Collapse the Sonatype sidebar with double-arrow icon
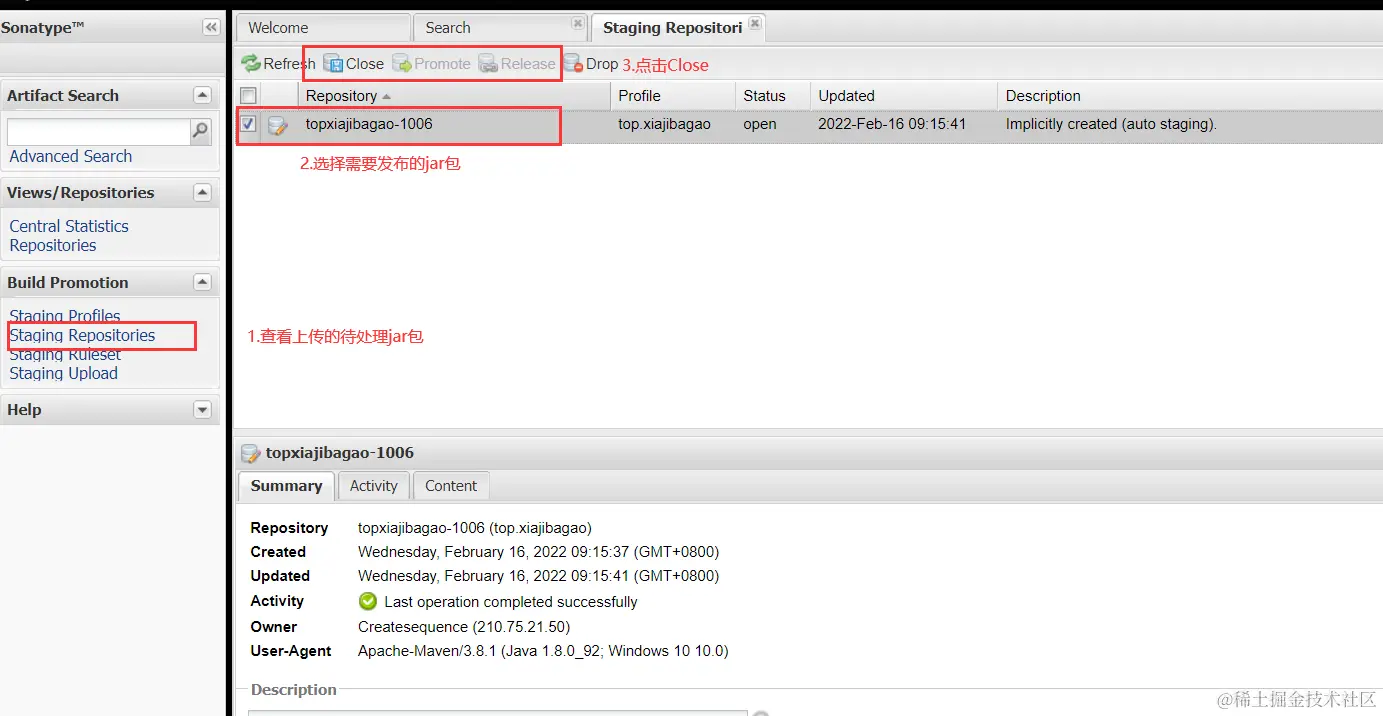This screenshot has height=716, width=1383. coord(211,27)
